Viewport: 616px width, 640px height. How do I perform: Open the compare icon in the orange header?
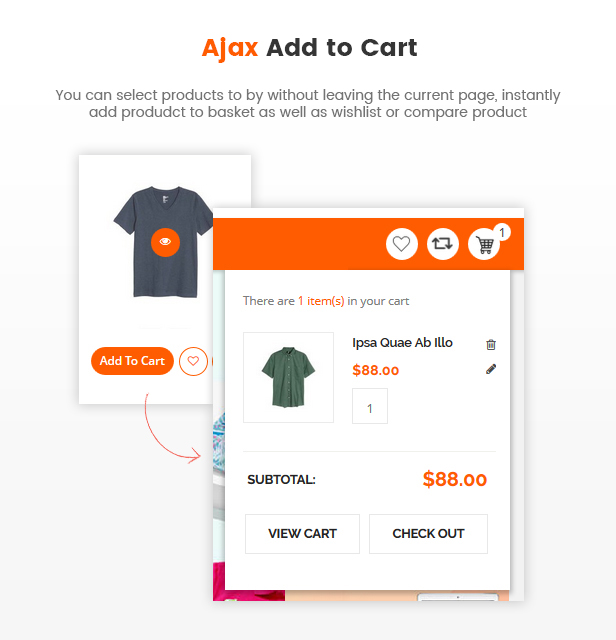click(443, 243)
